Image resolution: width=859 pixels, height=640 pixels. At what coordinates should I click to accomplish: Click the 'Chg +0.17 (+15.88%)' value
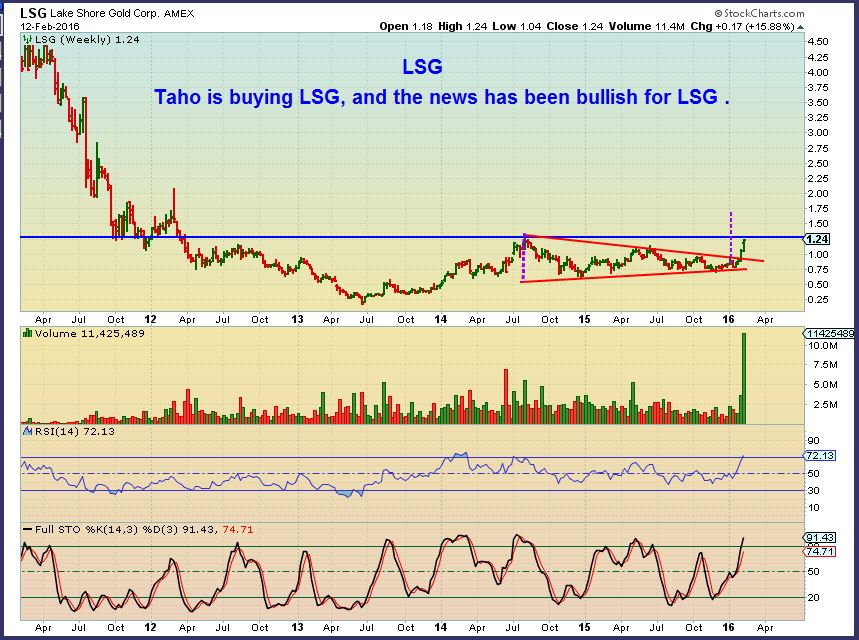point(742,26)
